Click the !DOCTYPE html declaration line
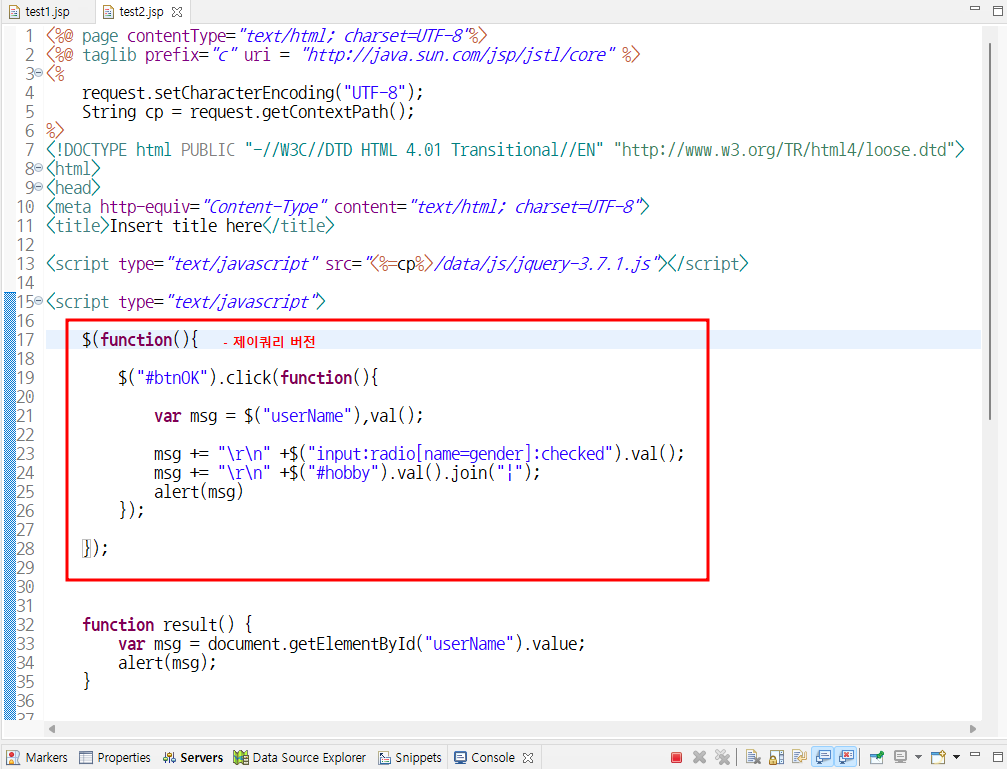 point(505,150)
